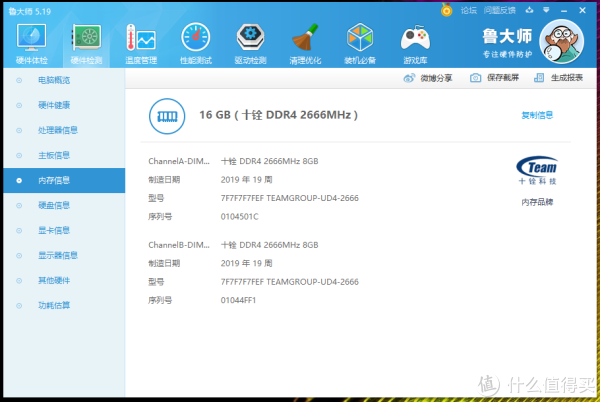This screenshot has width=600, height=402.
Task: Open 功耗估算 power estimate
Action: click(x=54, y=305)
